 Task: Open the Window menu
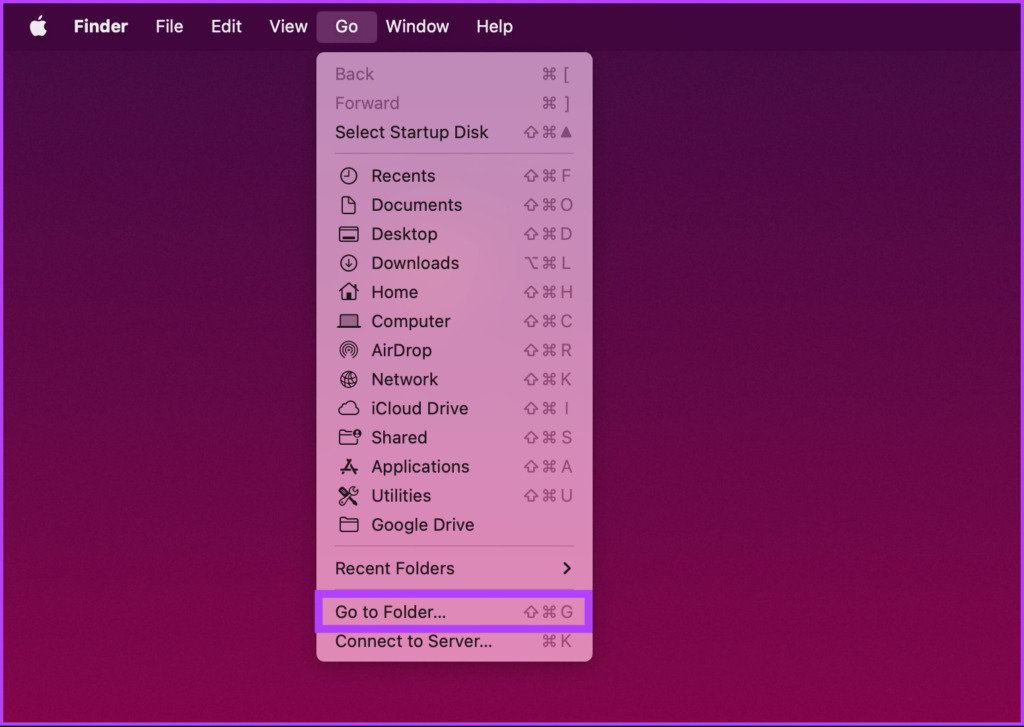tap(417, 27)
